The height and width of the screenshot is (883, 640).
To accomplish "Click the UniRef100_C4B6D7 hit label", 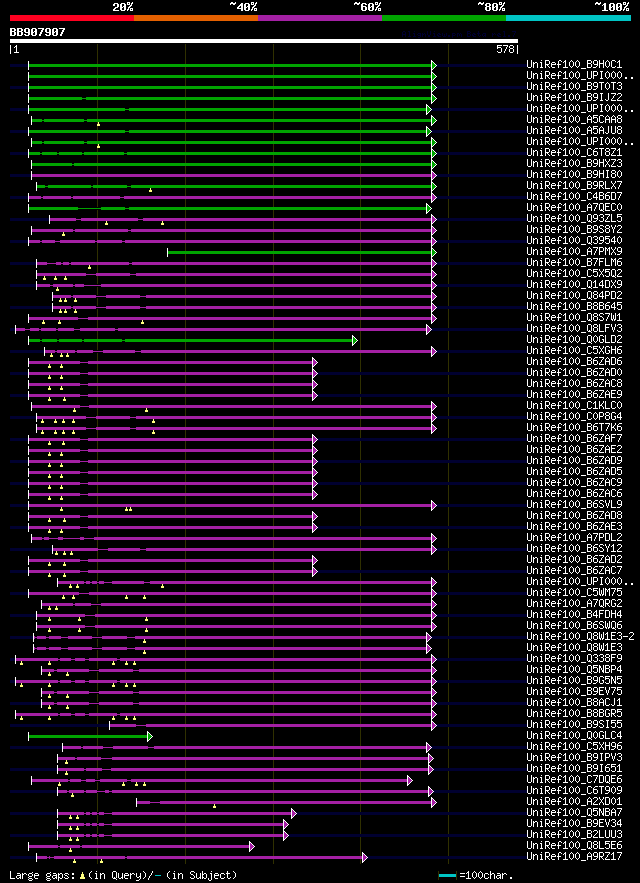I will (x=574, y=197).
